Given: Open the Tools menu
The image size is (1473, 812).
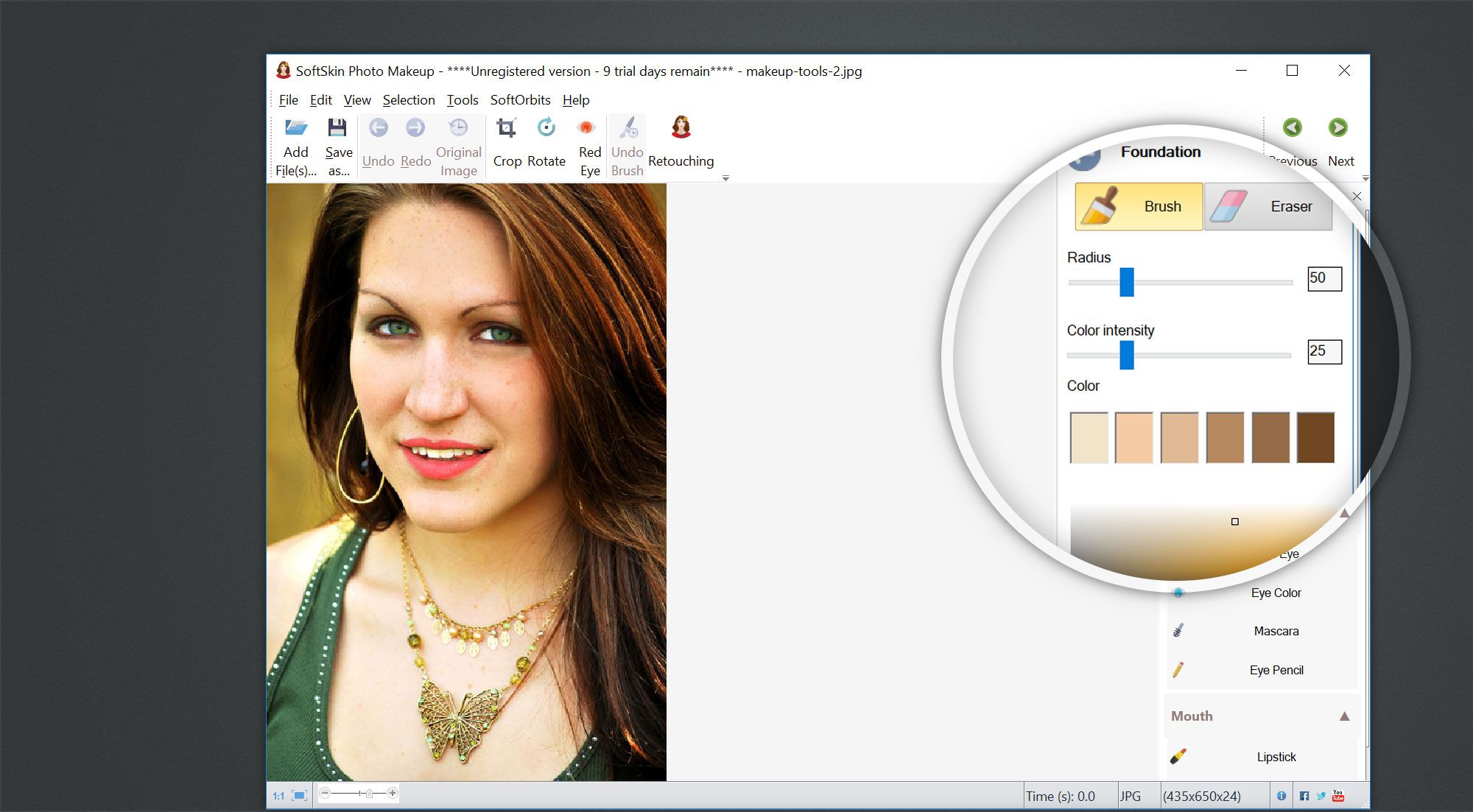Looking at the screenshot, I should (x=463, y=100).
